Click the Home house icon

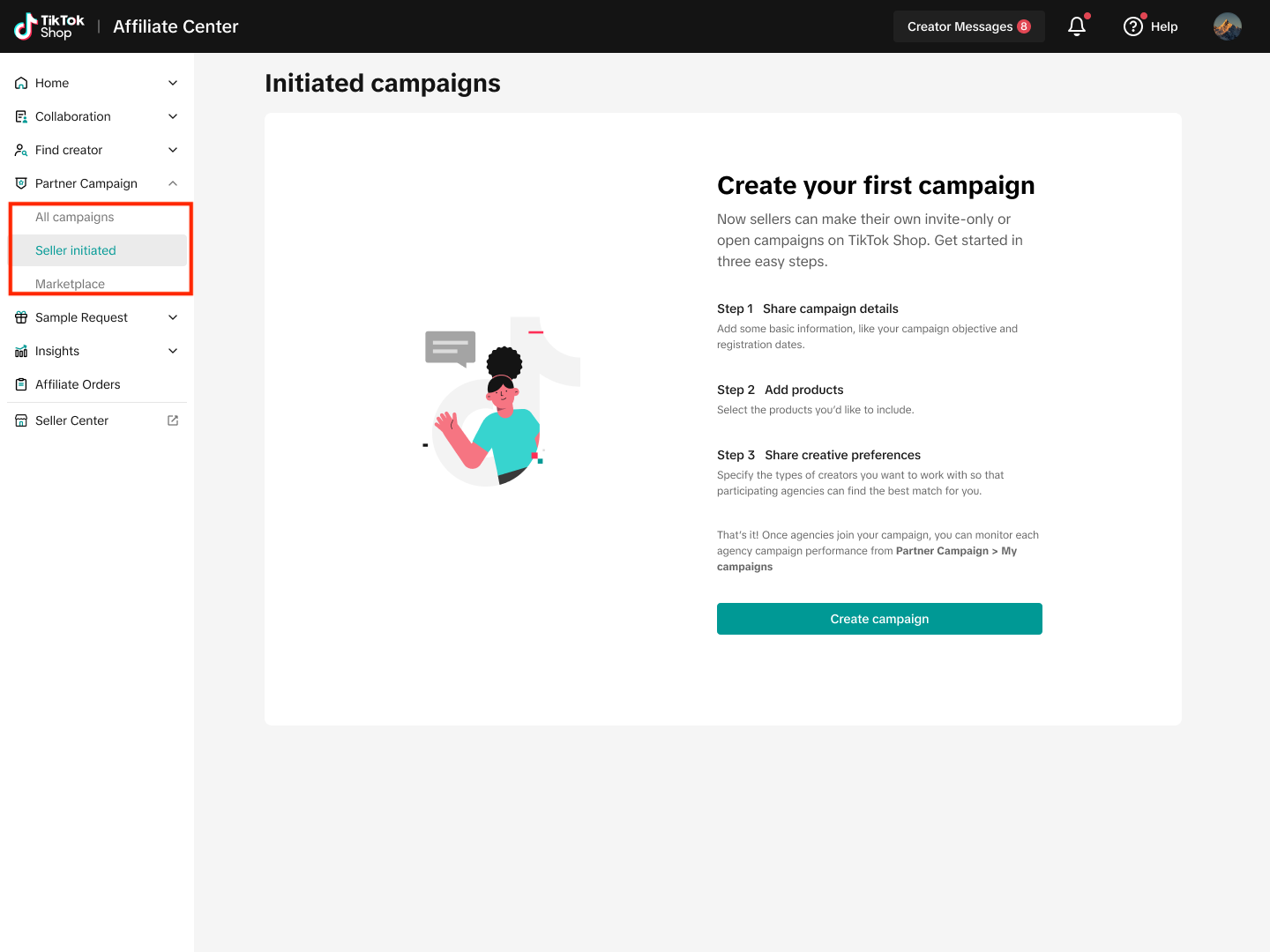pyautogui.click(x=21, y=83)
